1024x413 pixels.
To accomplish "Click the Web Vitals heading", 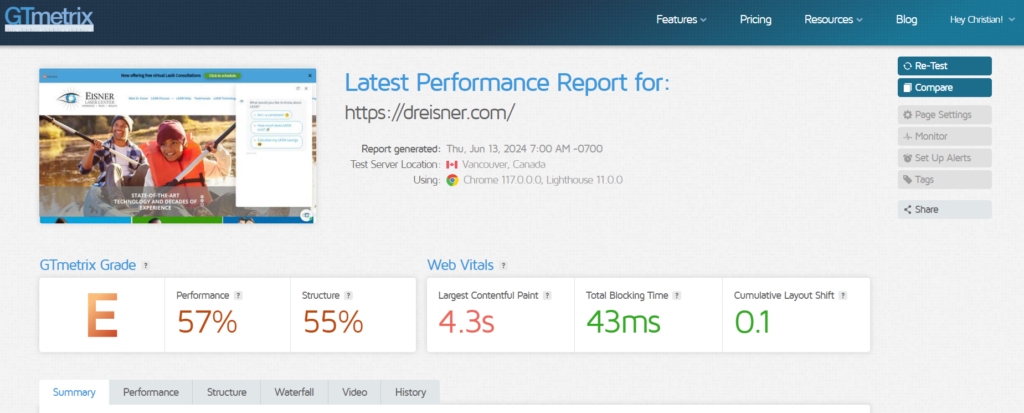I will pos(460,265).
